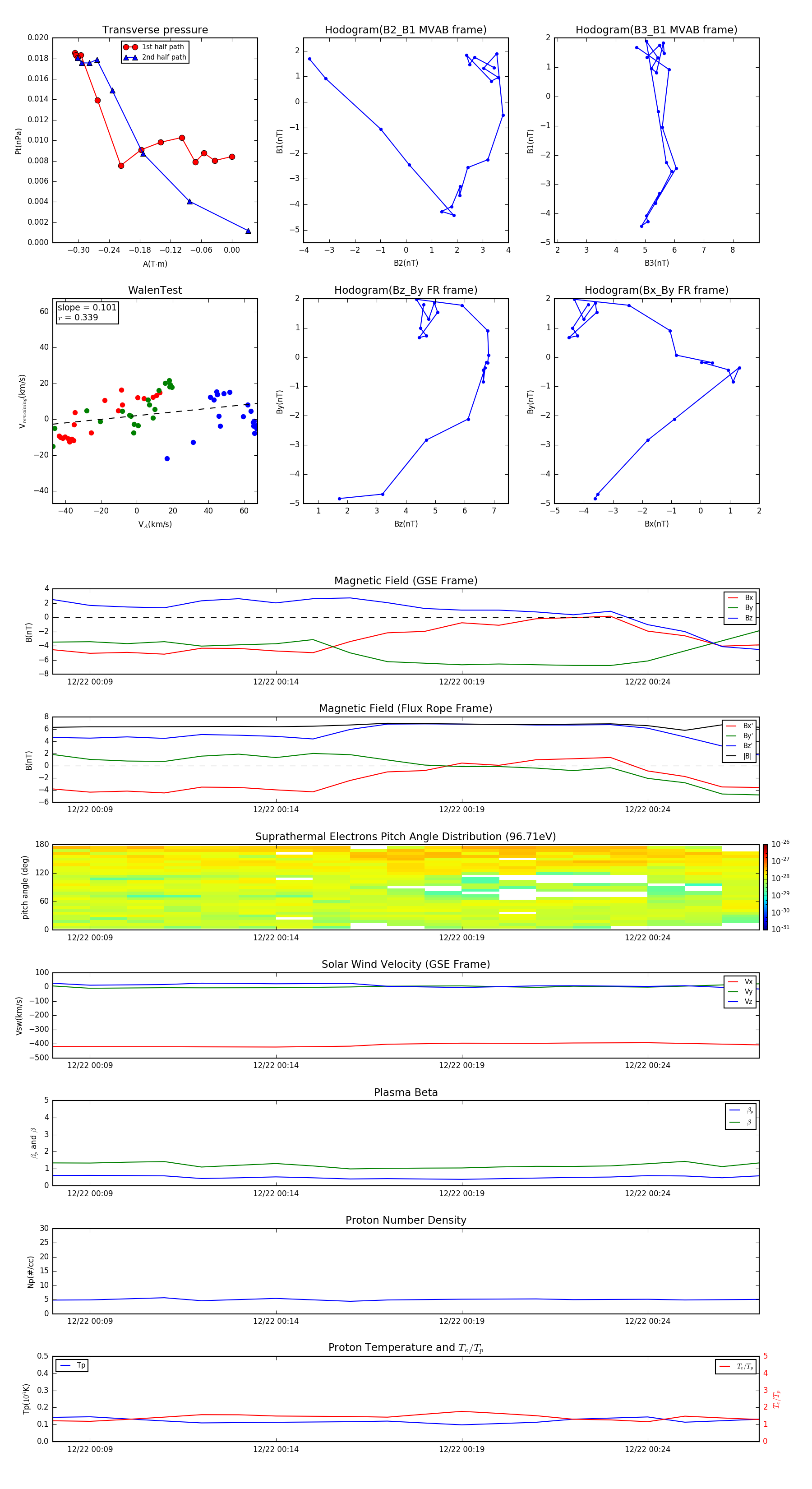The width and height of the screenshot is (812, 1489).
Task: Click Vz legend entry in solar wind plot
Action: [x=740, y=1002]
